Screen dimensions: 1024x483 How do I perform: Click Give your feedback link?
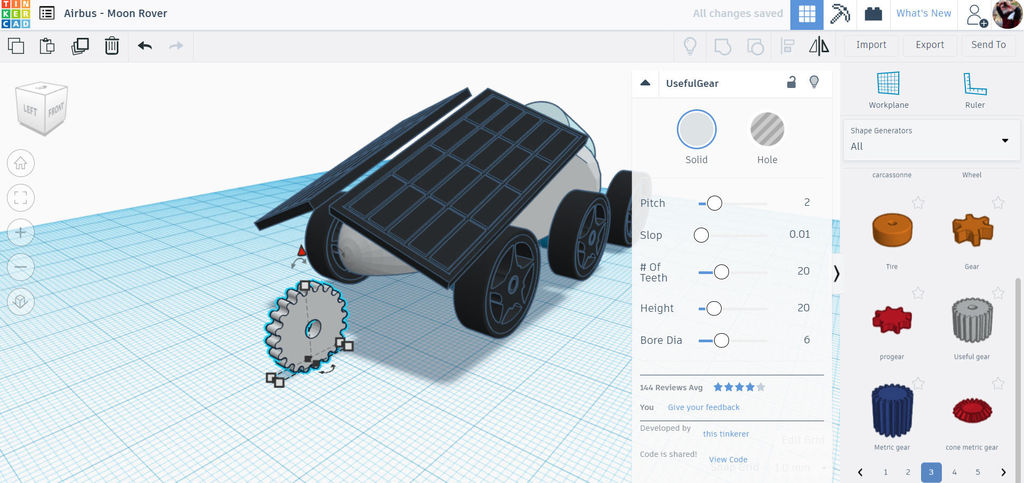tap(703, 407)
